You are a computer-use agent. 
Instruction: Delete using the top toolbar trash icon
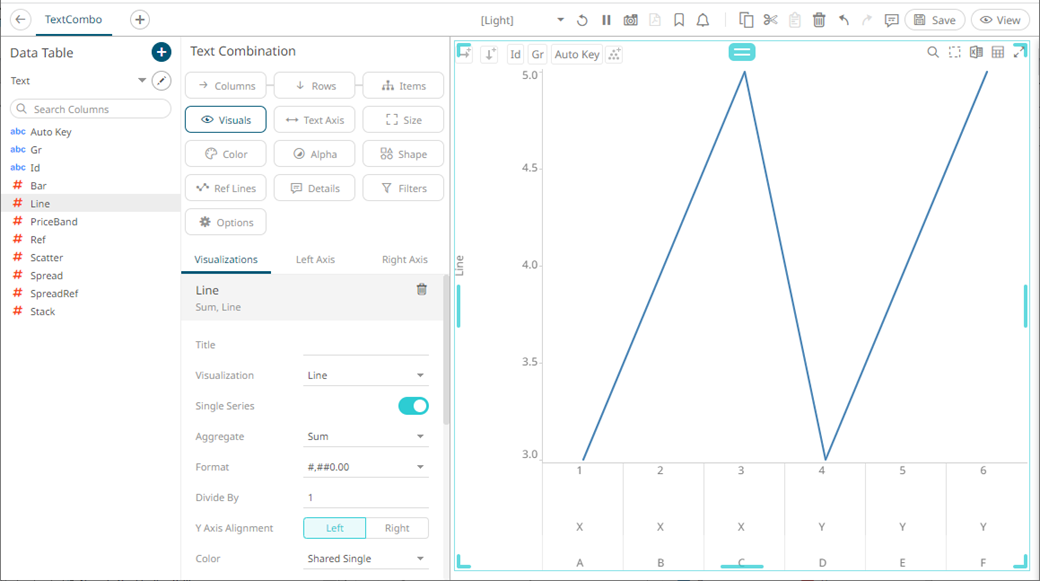click(x=819, y=20)
